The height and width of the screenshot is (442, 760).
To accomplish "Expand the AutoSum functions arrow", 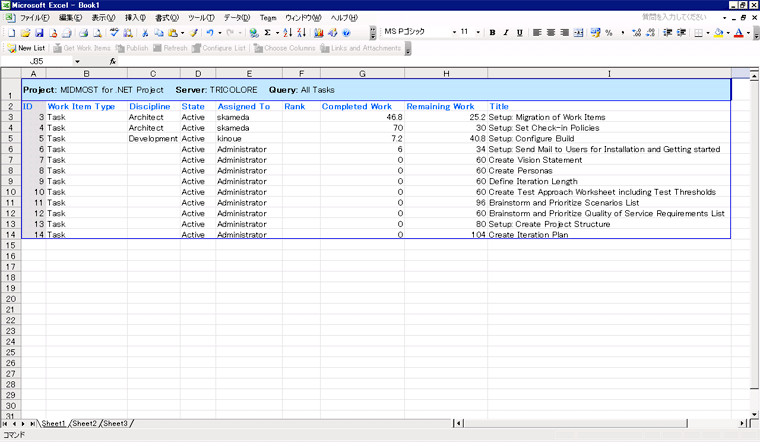I will click(x=277, y=32).
